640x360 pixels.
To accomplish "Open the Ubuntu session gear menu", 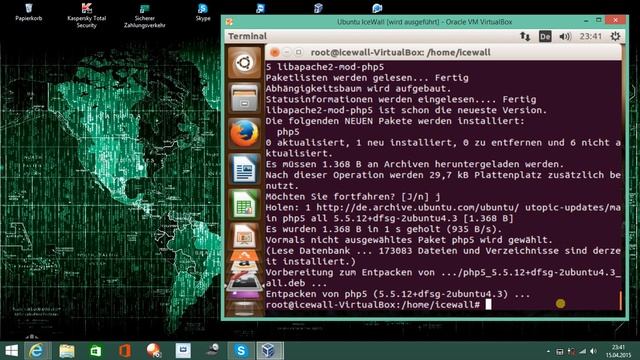I will [615, 36].
